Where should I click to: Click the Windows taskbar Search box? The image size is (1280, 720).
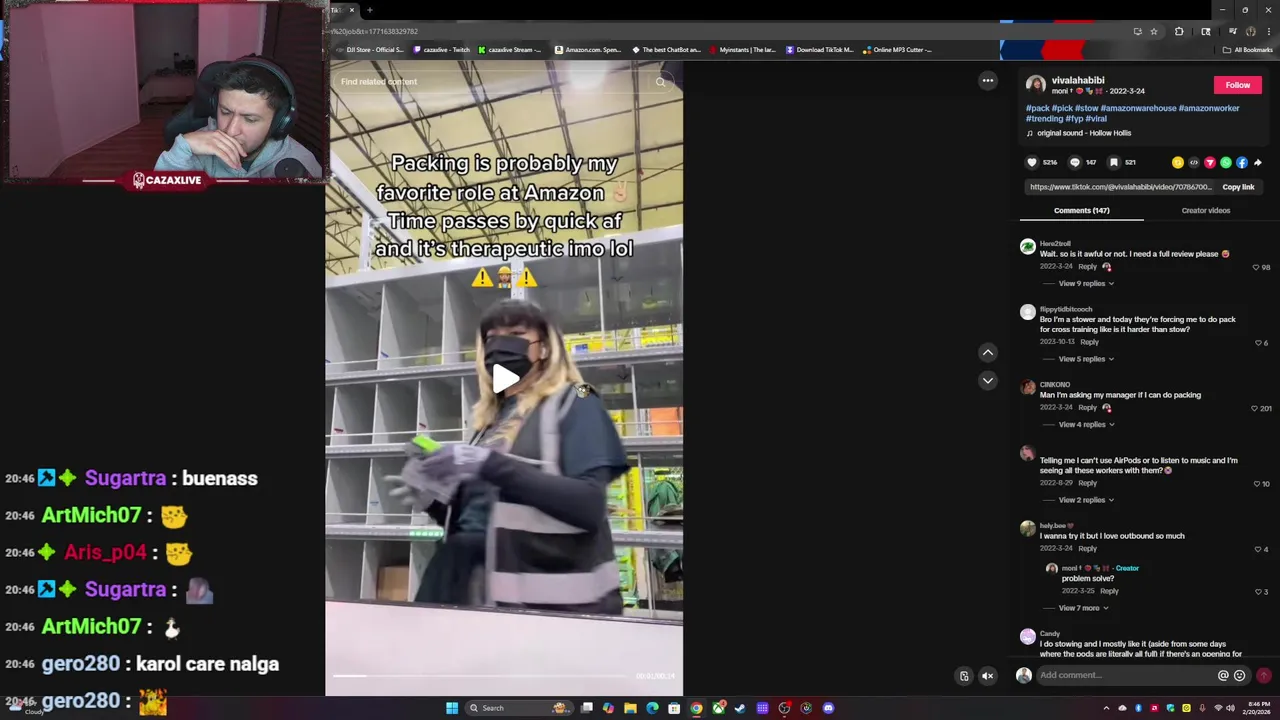point(520,708)
